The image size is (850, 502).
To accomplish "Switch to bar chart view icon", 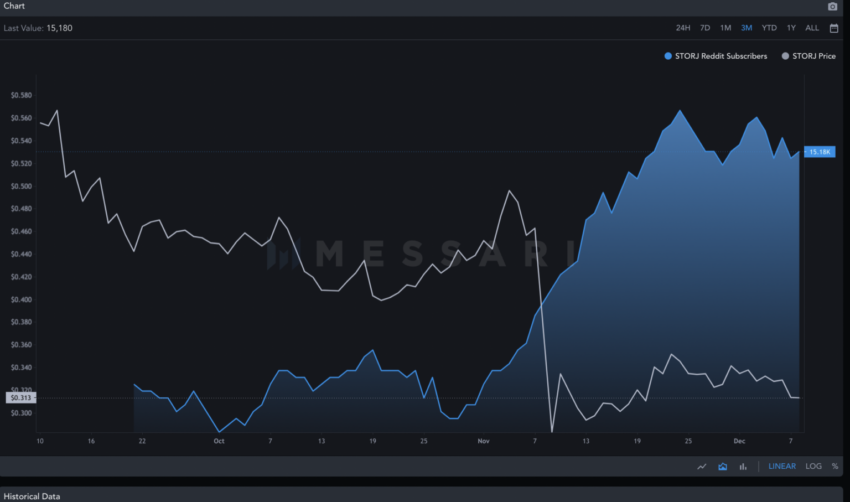I will coord(743,466).
